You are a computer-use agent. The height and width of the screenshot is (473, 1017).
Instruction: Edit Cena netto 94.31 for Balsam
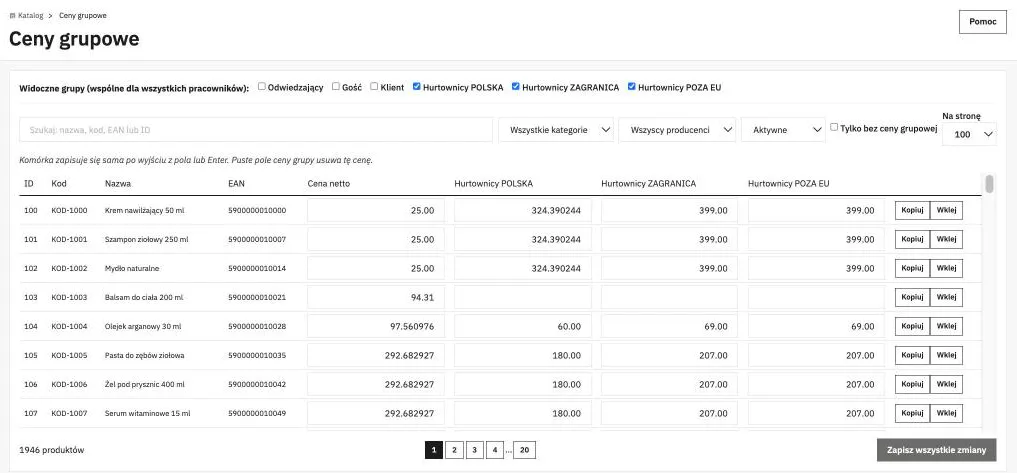coord(376,297)
